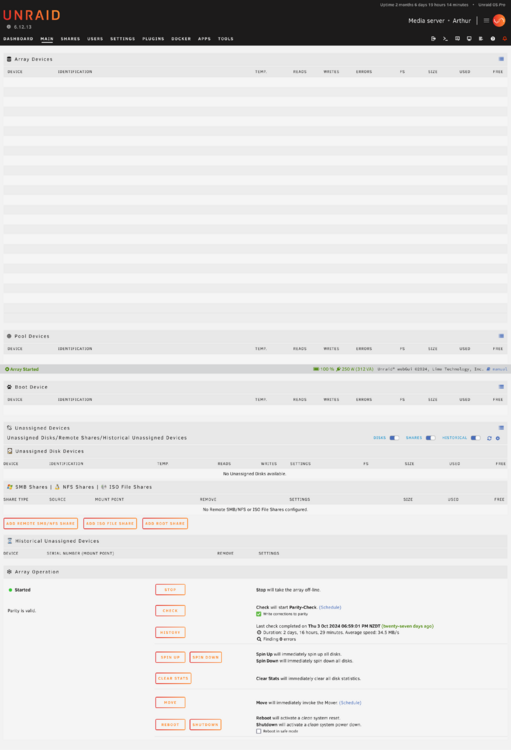Screen dimensions: 511x750
Task: Click the UPS 250 W load status
Action: point(355,369)
